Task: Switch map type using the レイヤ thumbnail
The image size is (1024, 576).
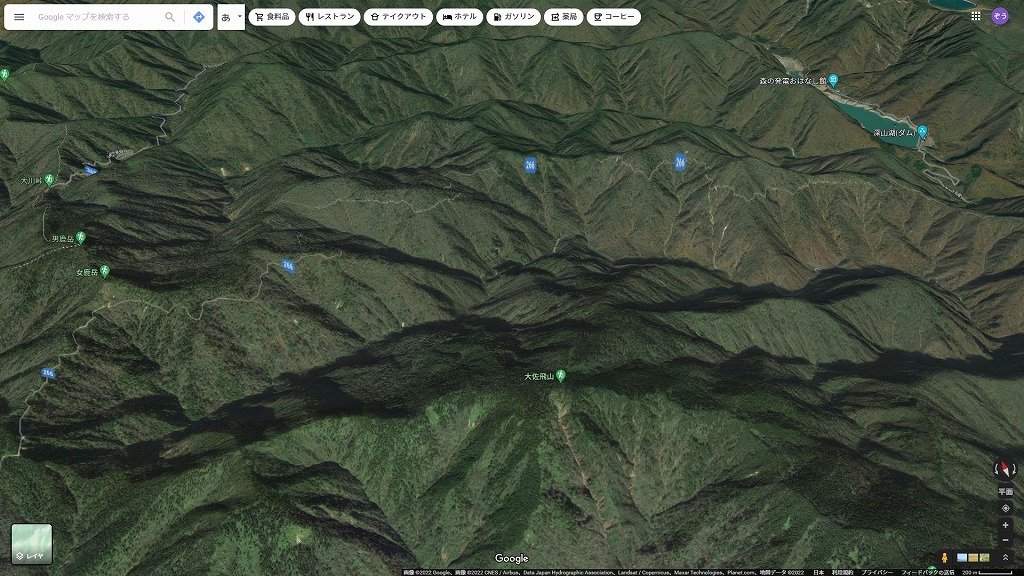Action: click(32, 543)
